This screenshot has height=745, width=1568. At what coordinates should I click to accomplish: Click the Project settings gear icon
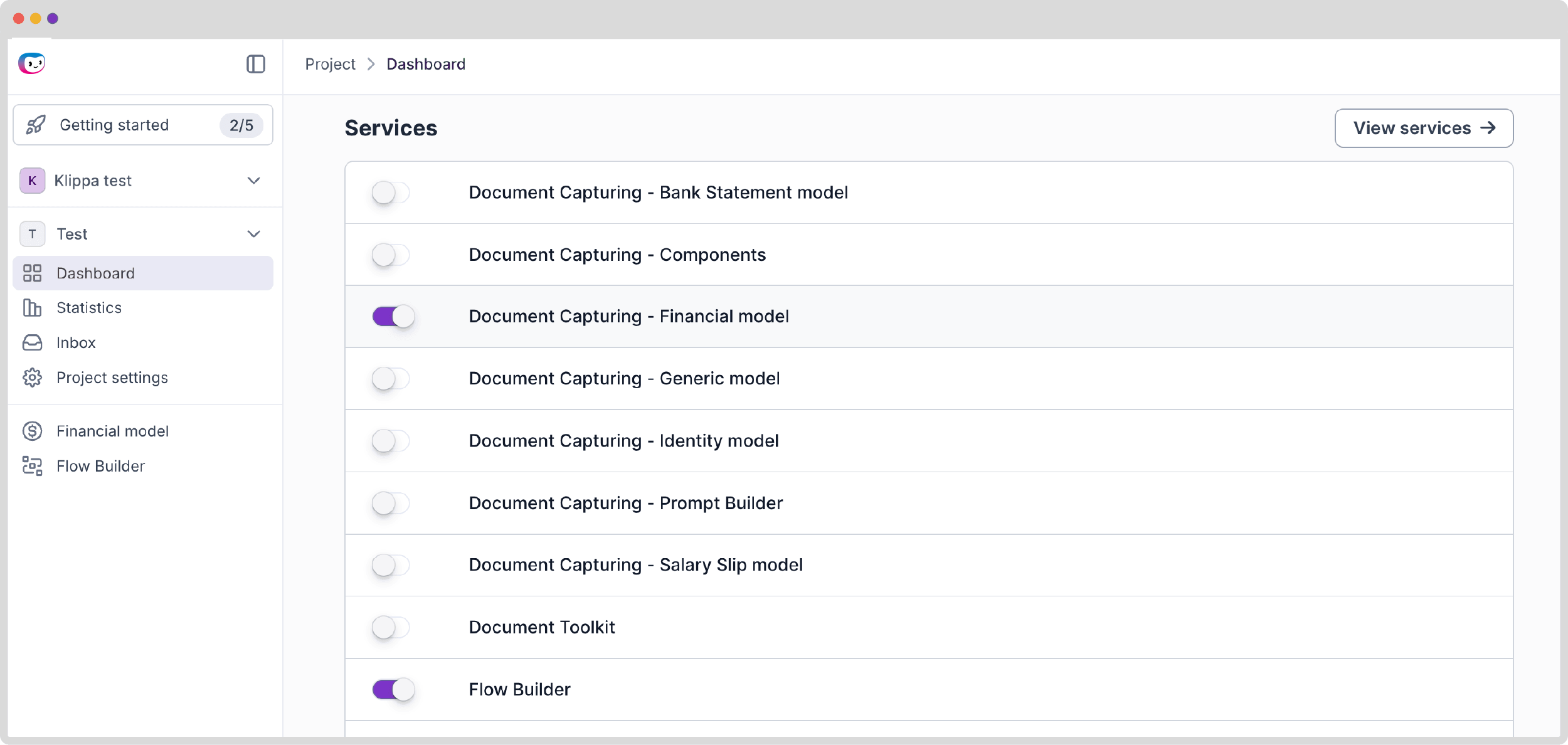32,378
